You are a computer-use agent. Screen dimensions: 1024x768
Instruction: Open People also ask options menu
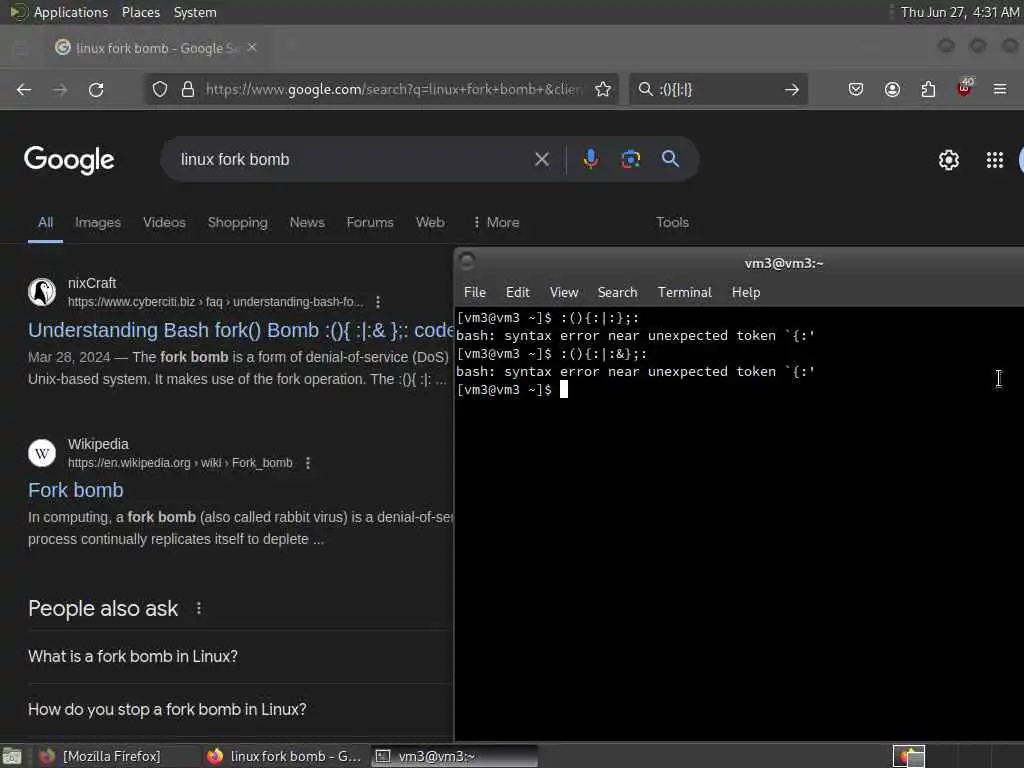point(199,609)
